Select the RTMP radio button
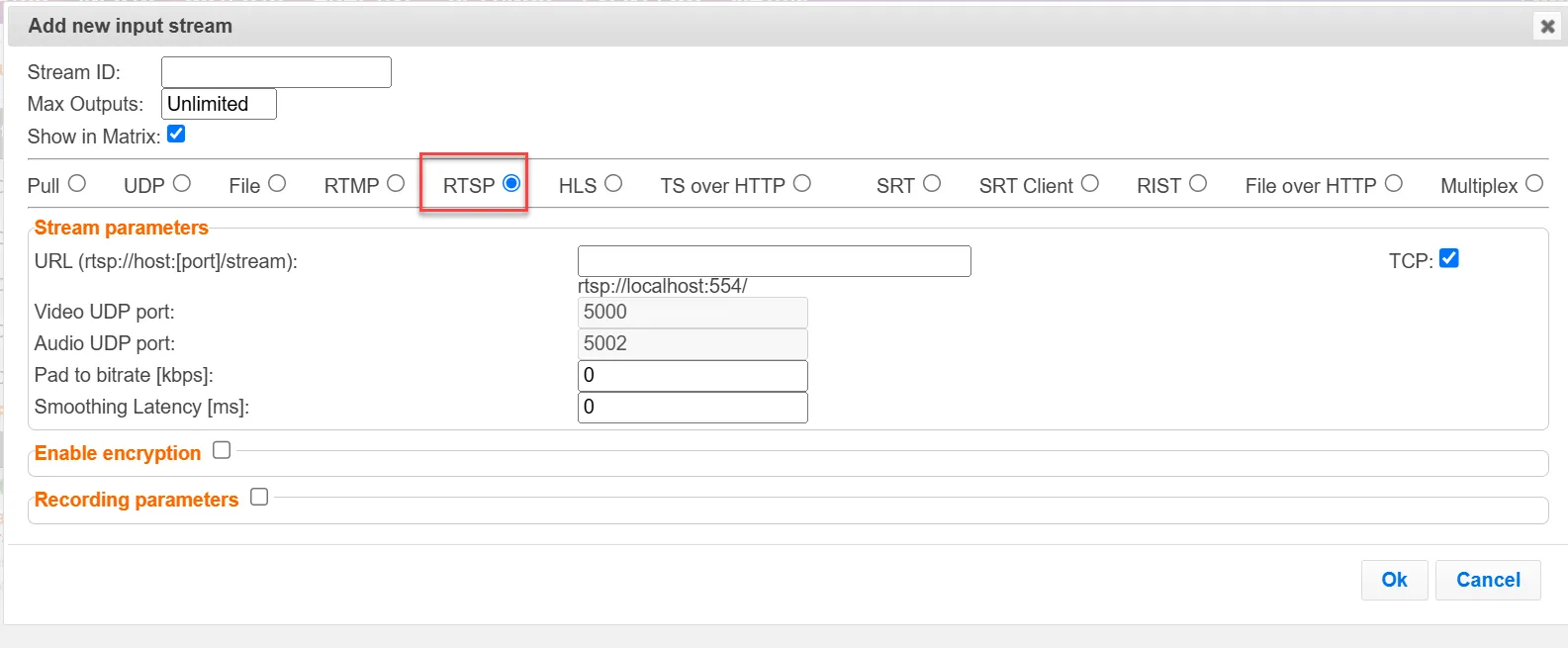The height and width of the screenshot is (648, 1568). tap(396, 183)
